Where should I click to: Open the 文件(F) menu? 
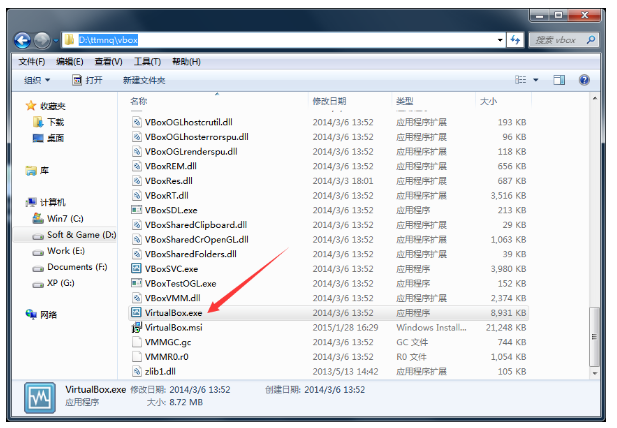[x=31, y=62]
